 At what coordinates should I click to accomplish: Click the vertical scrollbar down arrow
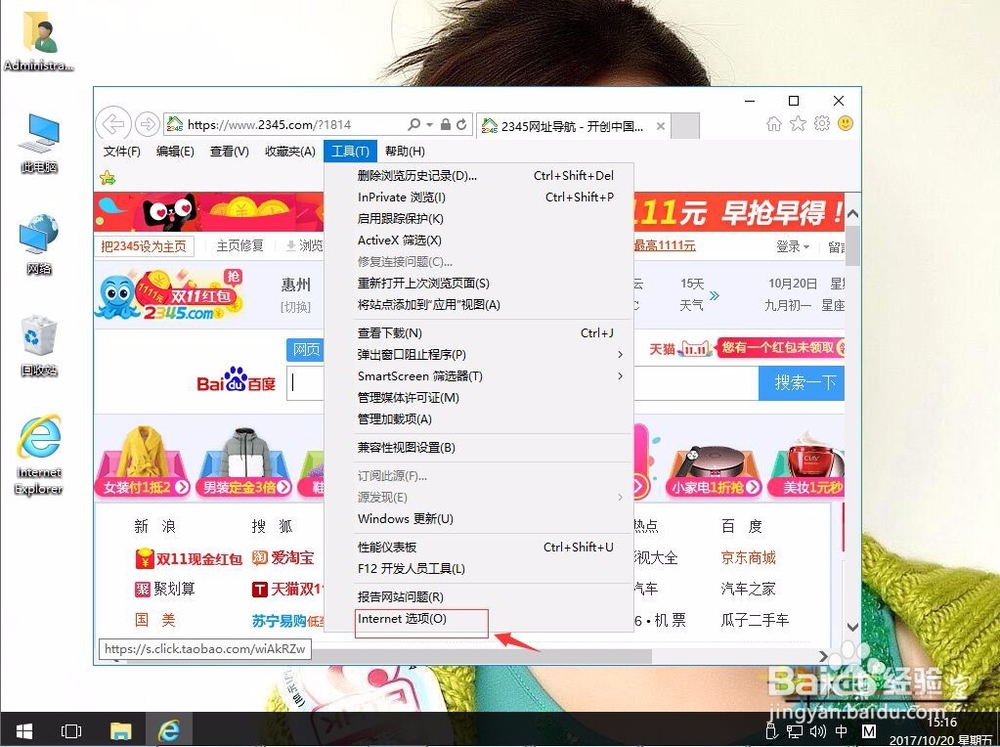pos(853,627)
